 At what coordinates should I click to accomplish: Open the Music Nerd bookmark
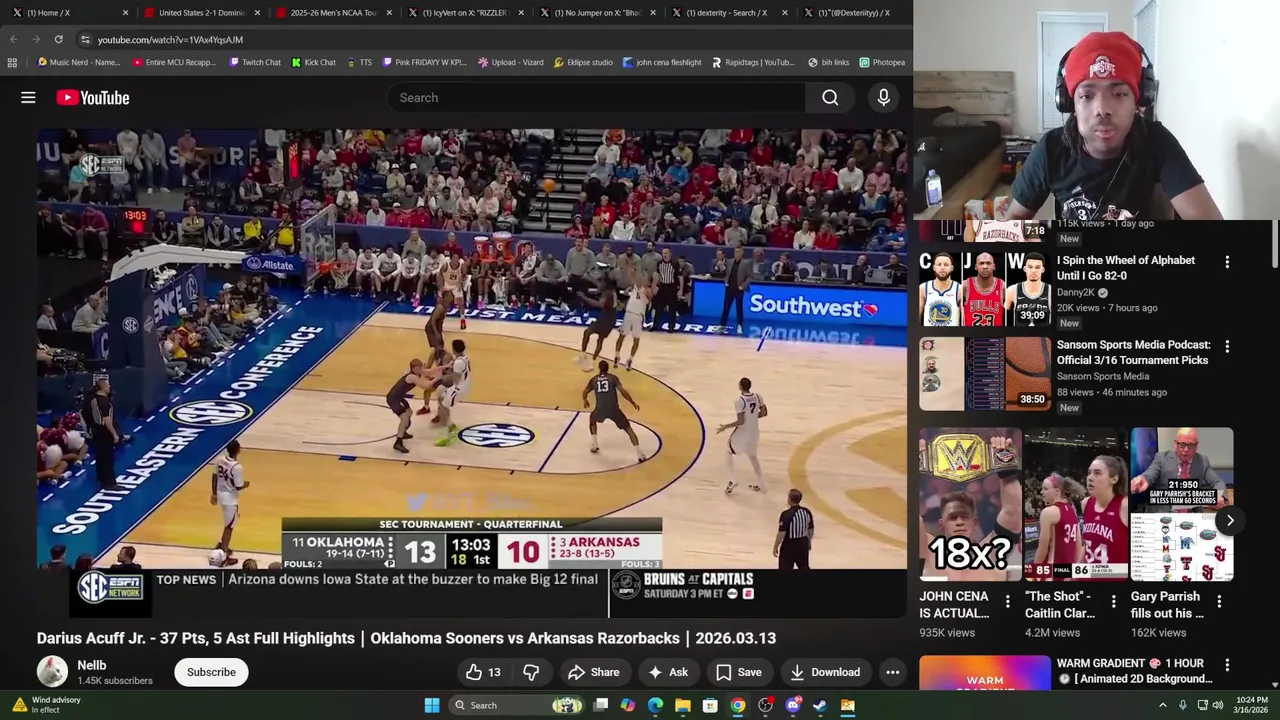pos(78,62)
